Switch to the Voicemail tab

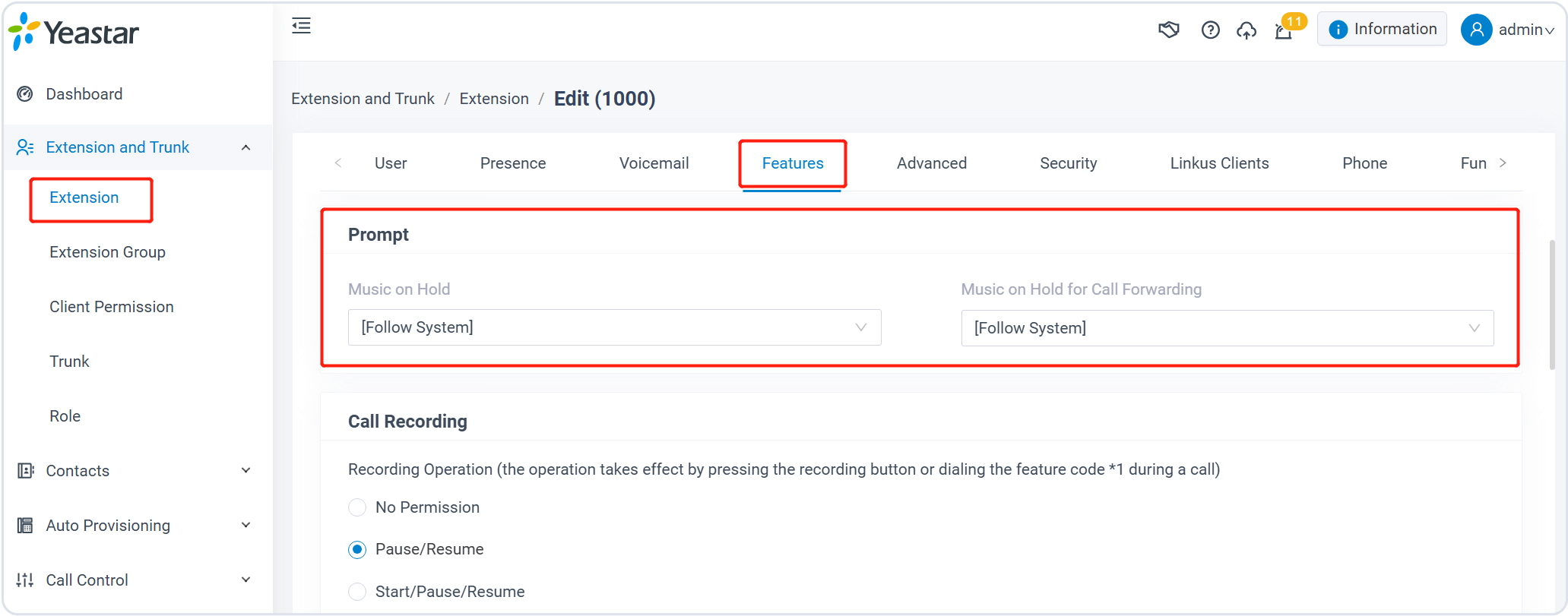click(654, 163)
